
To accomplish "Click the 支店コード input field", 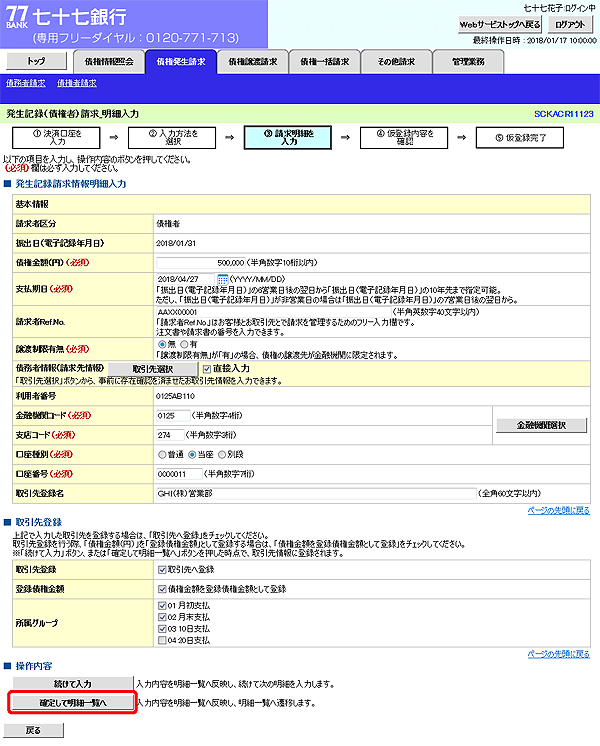I will tap(170, 435).
